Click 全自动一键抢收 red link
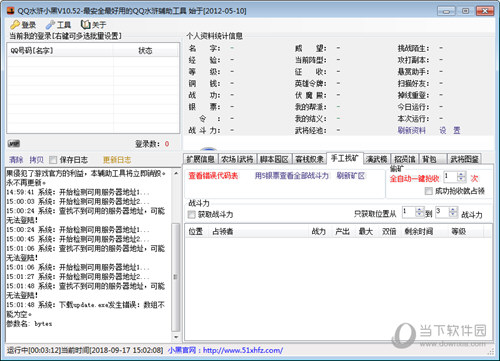 pos(415,179)
